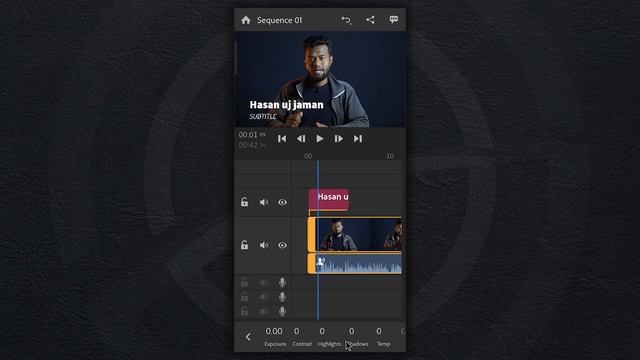The image size is (640, 360).
Task: Toggle lock on the main video track
Action: [244, 245]
